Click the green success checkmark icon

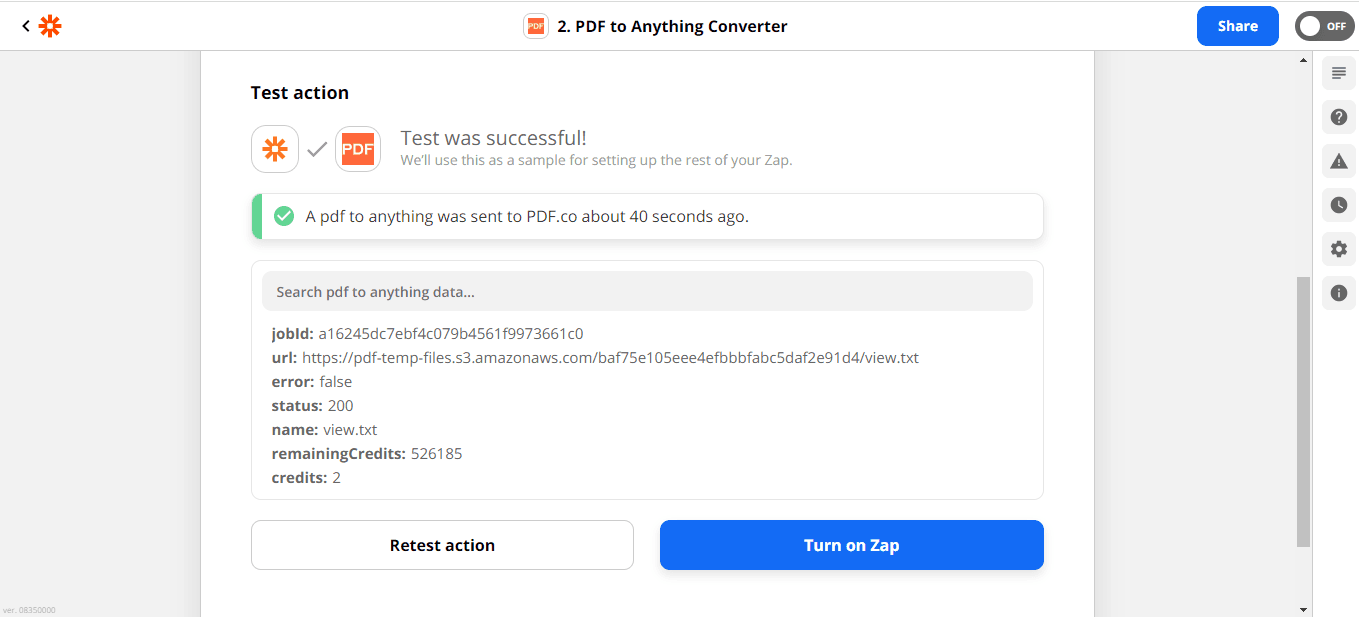coord(283,216)
